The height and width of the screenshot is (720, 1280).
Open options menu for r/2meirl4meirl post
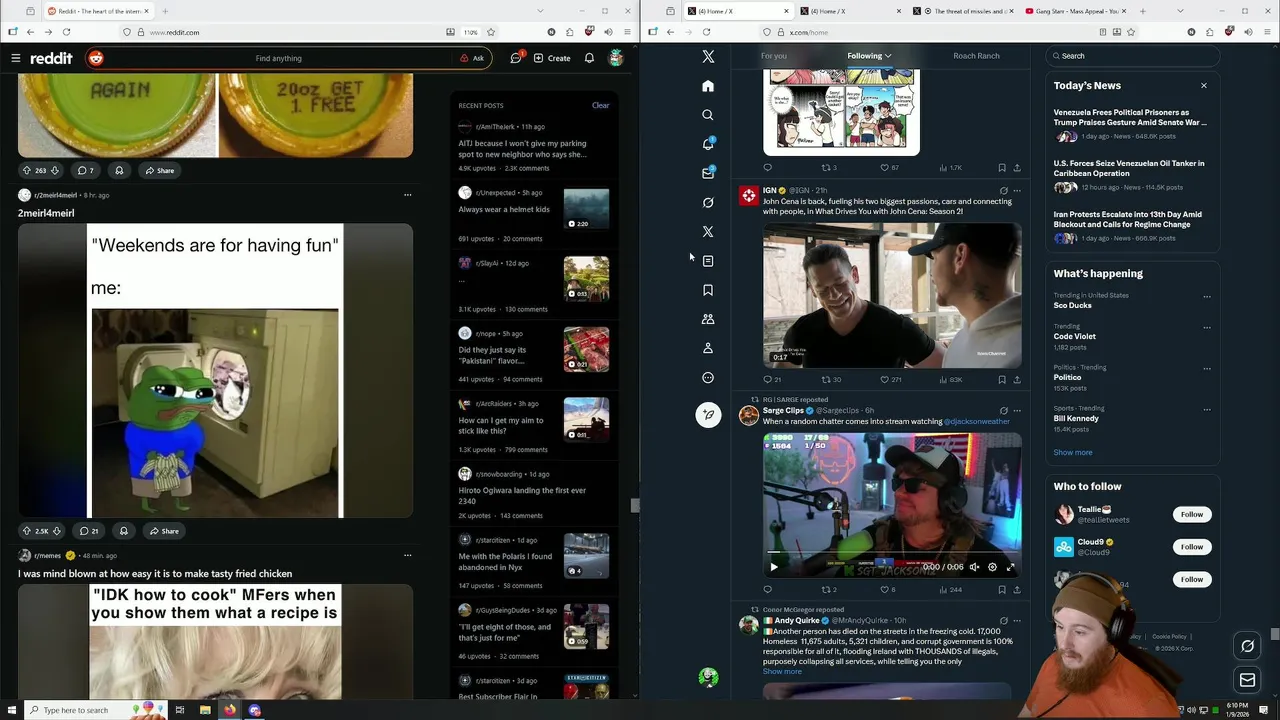pos(407,195)
